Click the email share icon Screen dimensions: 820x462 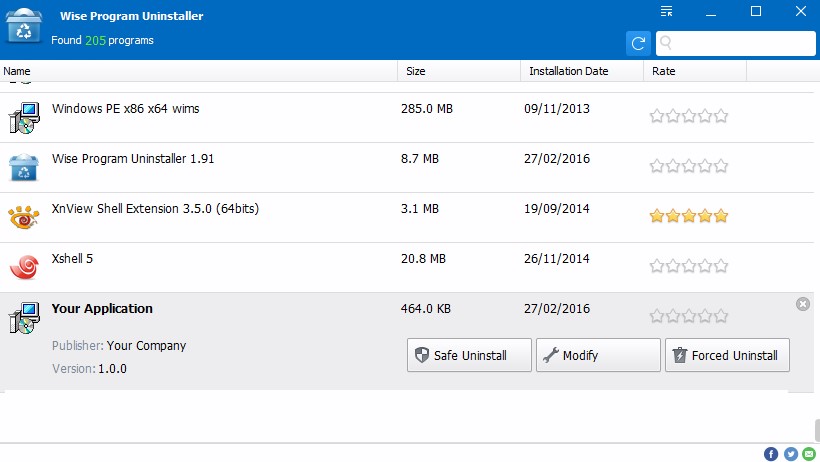click(810, 454)
